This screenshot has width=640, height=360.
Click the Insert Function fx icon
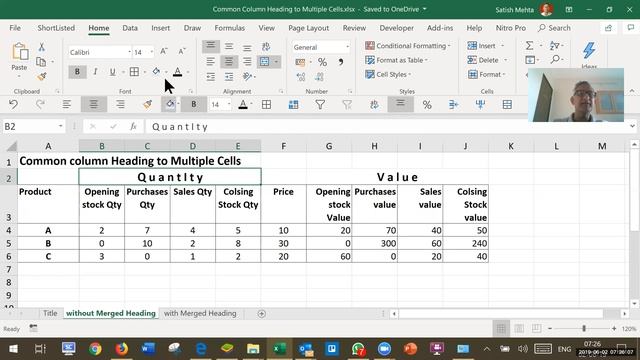tap(133, 127)
